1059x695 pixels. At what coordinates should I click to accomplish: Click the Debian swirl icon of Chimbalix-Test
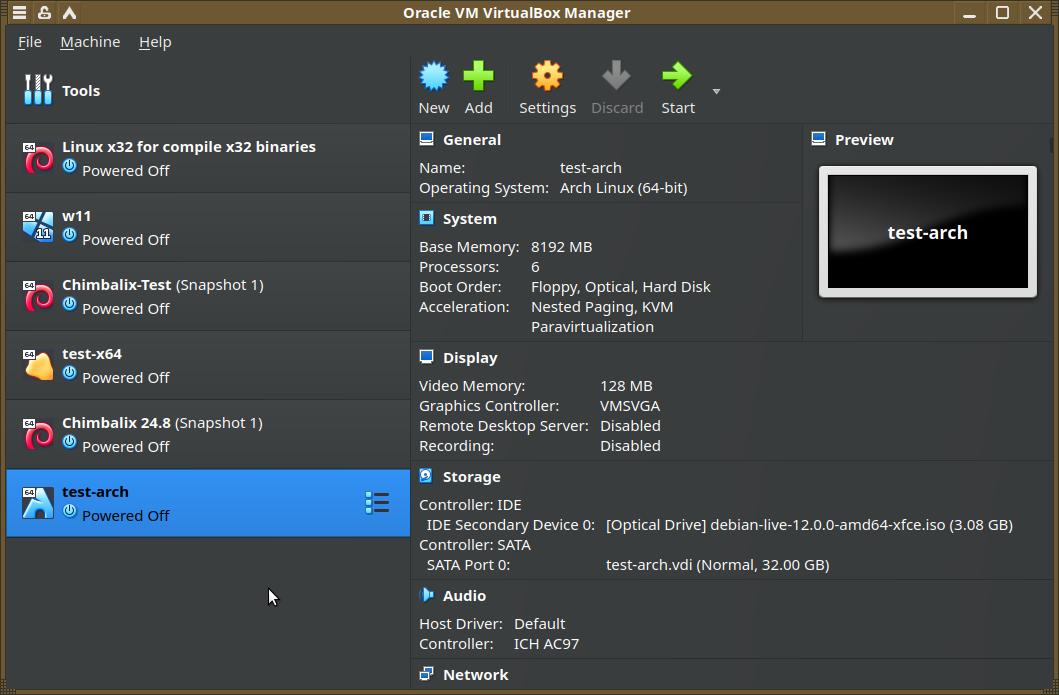coord(38,297)
